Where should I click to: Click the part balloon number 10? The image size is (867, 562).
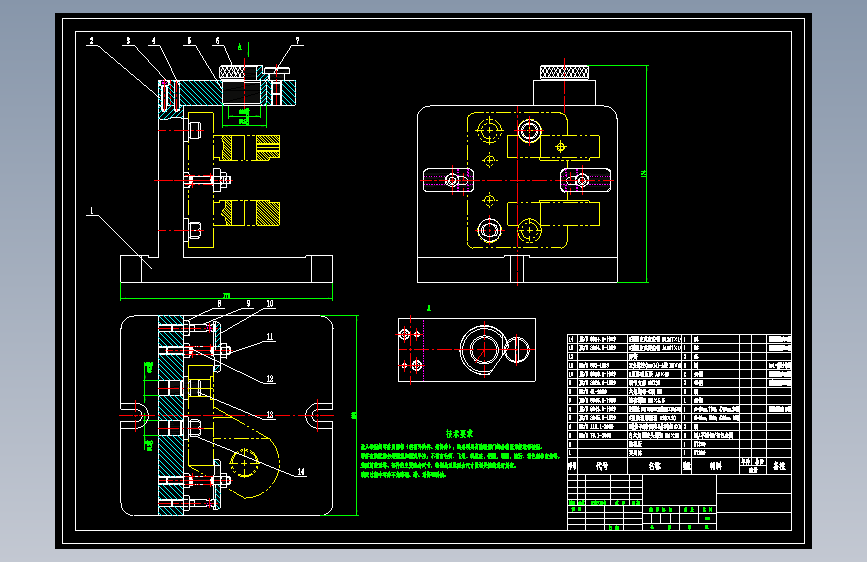click(270, 304)
